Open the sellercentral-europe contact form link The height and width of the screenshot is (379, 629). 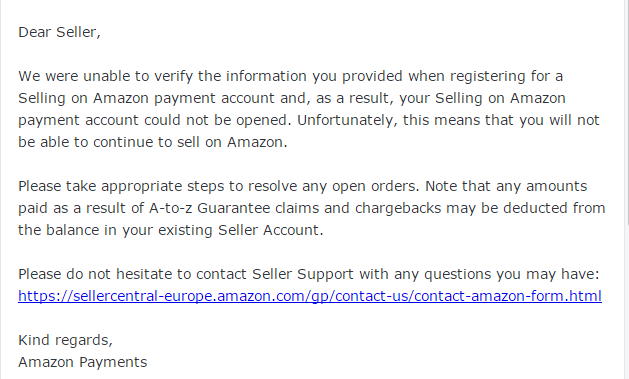310,296
